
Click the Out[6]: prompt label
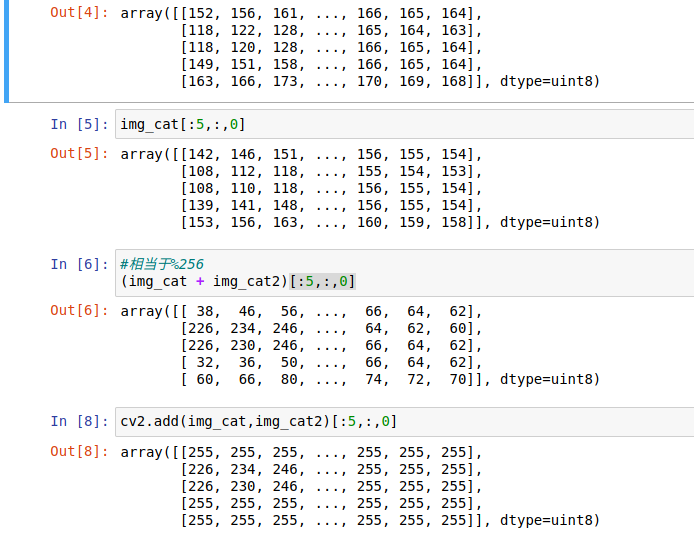[x=79, y=310]
